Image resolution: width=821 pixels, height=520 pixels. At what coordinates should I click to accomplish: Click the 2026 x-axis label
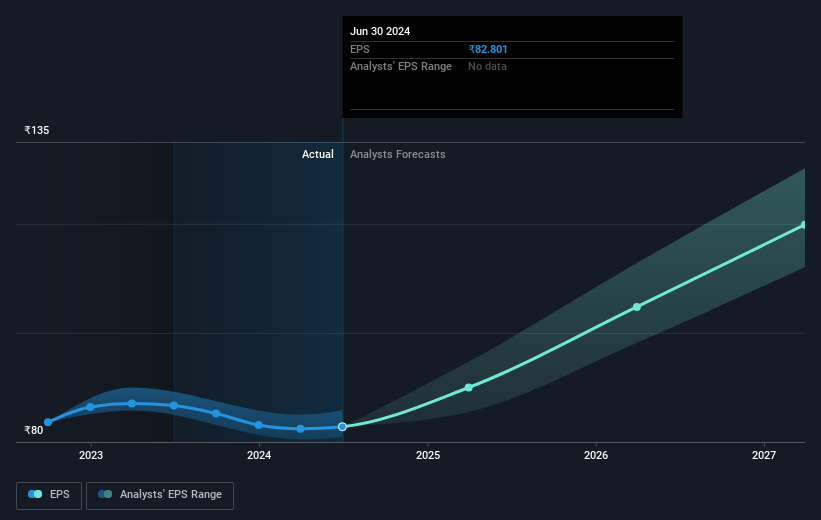(x=596, y=455)
